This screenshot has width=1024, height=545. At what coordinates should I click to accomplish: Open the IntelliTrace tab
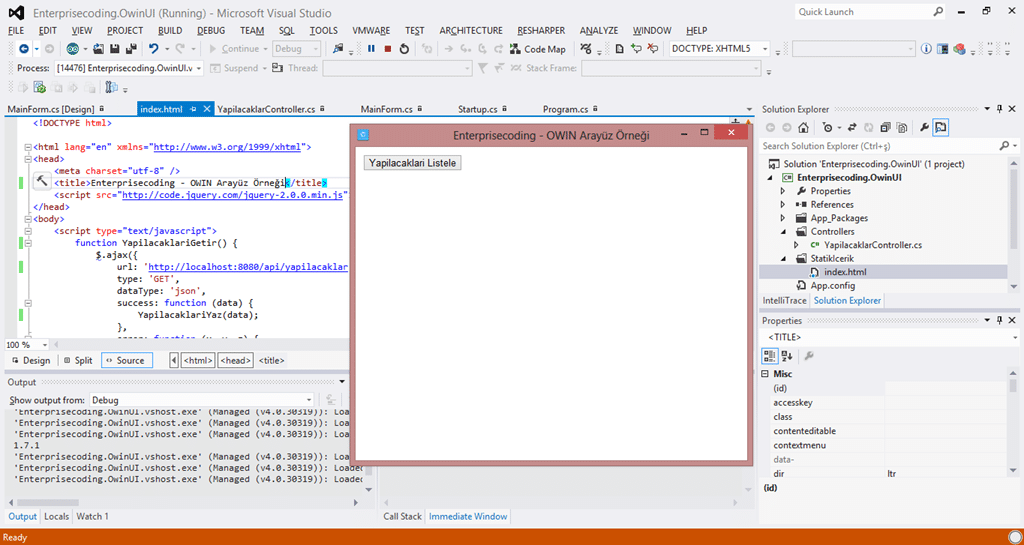coord(784,300)
